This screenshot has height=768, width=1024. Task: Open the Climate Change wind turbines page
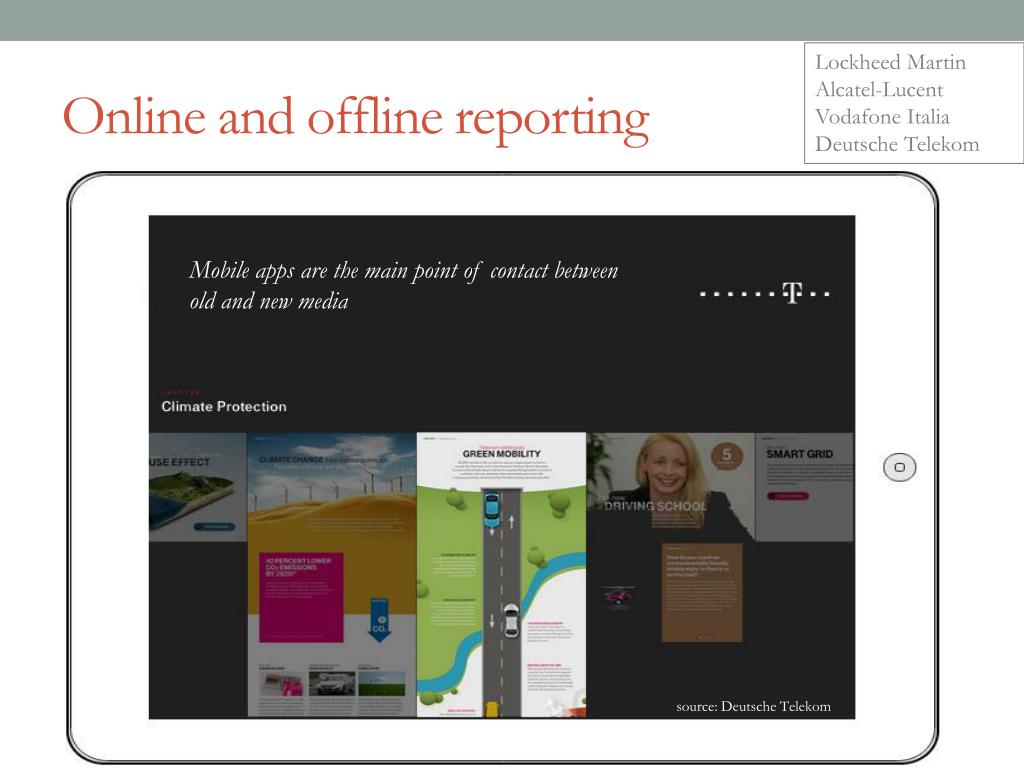(x=332, y=575)
